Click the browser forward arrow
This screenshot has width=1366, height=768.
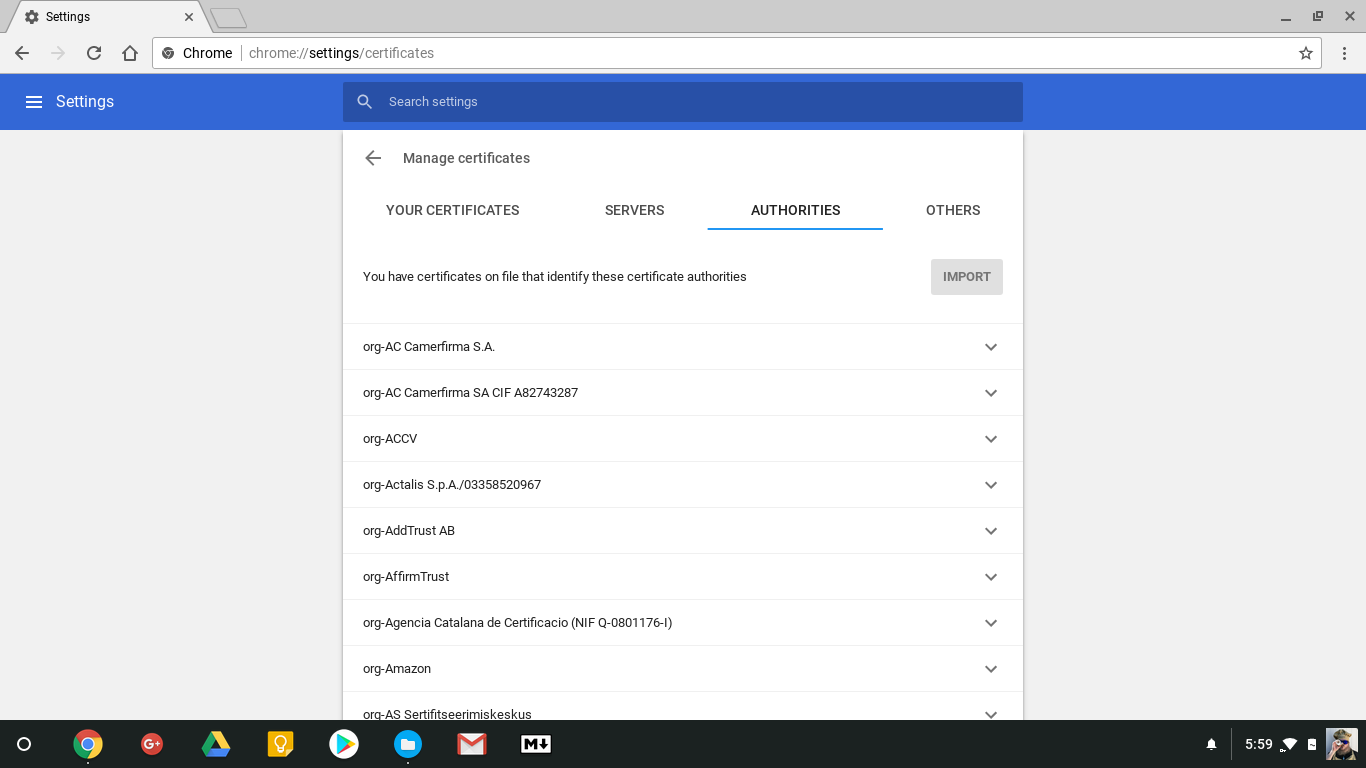[58, 53]
